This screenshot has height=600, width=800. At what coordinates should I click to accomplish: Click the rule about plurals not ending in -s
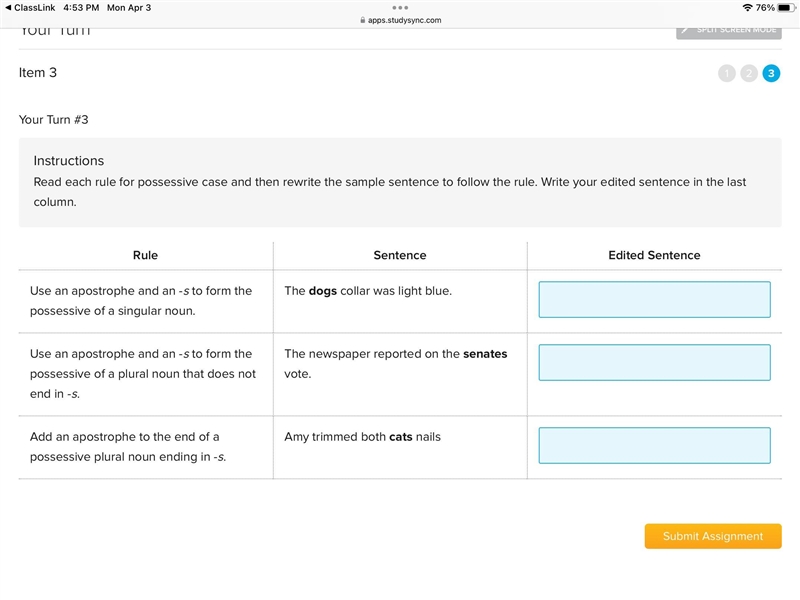[143, 373]
